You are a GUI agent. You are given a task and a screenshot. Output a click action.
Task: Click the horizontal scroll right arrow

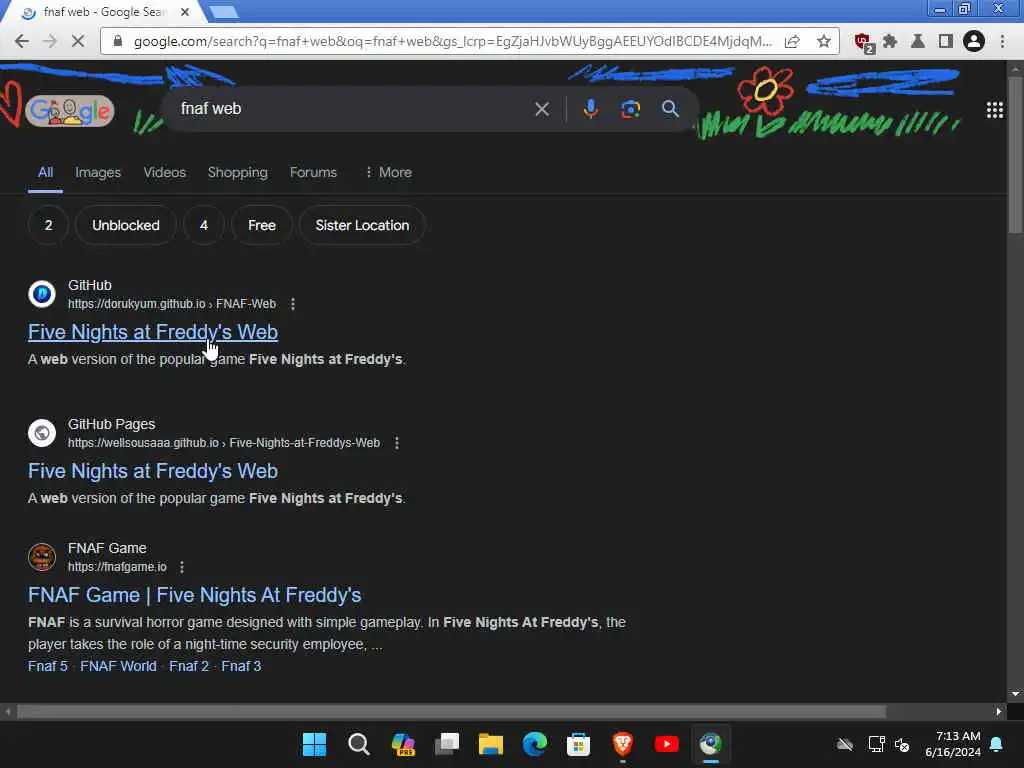click(999, 712)
